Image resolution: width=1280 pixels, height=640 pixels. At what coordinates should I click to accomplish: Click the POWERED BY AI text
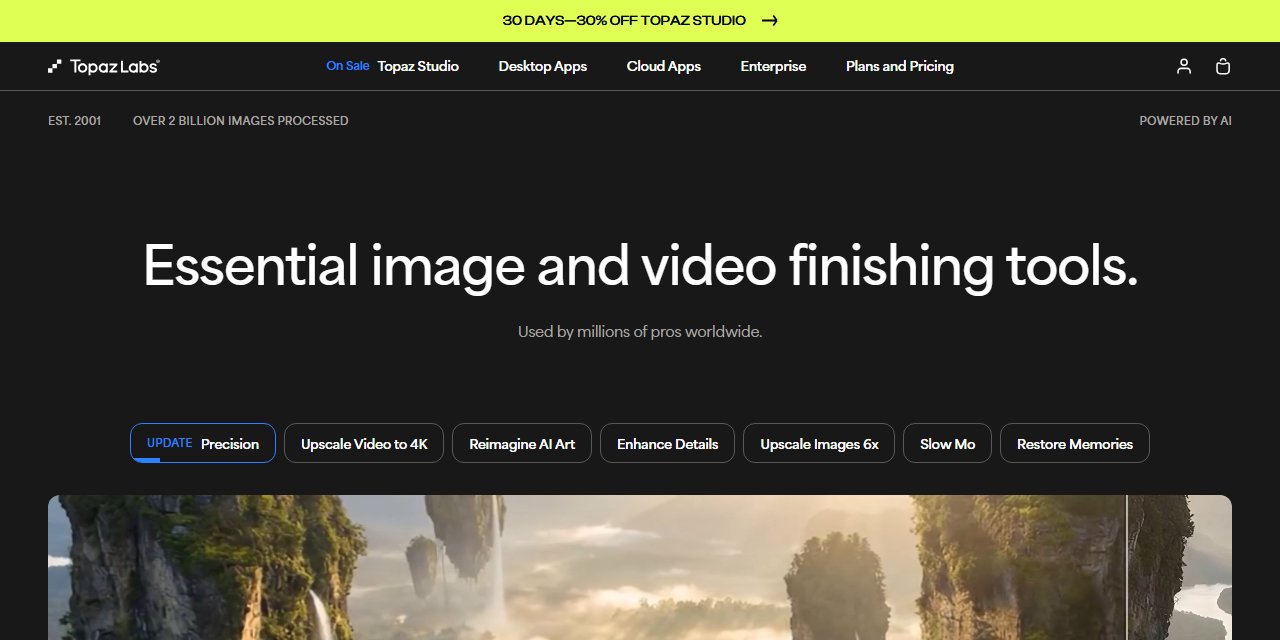tap(1185, 121)
